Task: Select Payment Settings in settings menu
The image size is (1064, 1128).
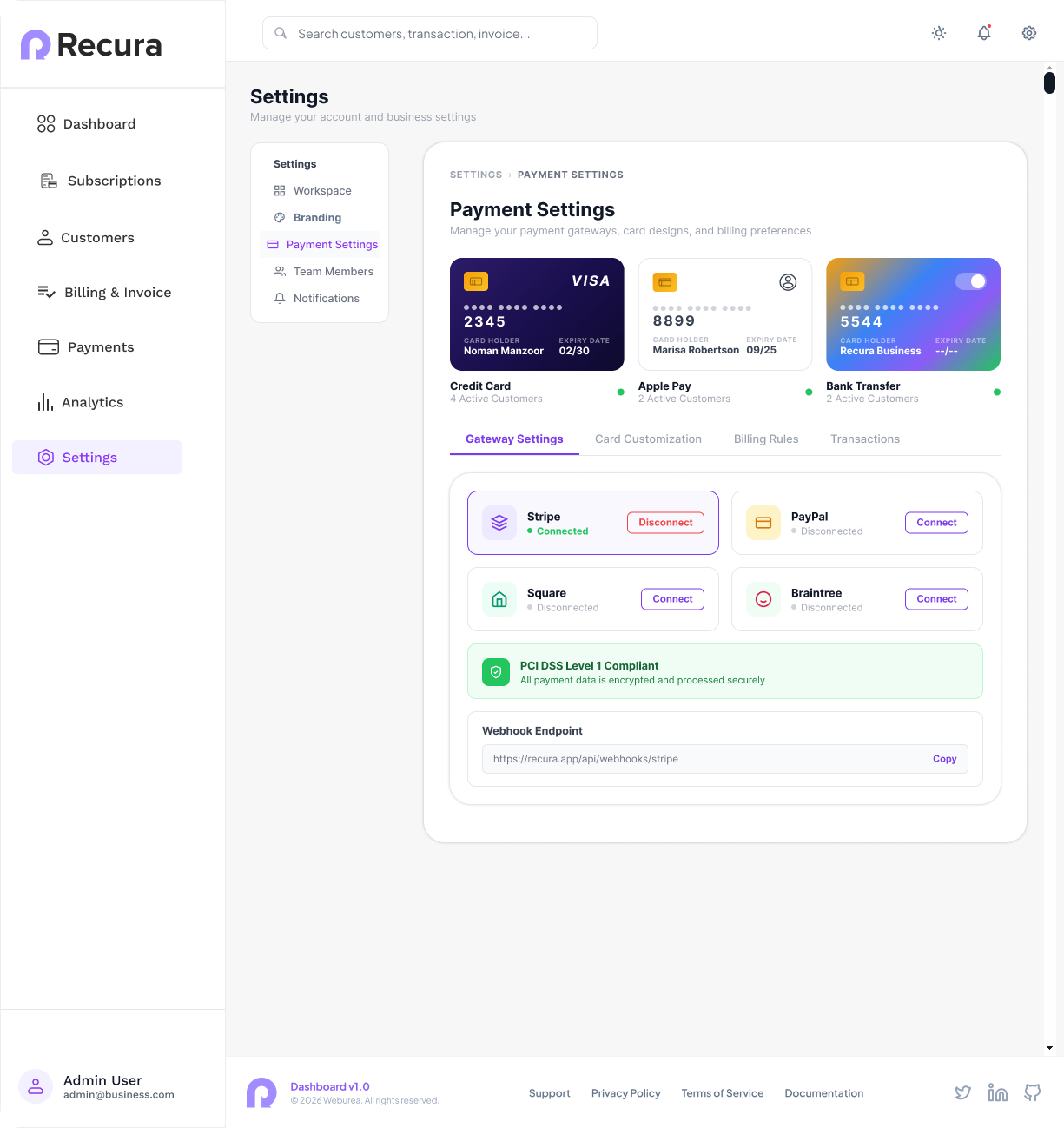Action: [320, 245]
